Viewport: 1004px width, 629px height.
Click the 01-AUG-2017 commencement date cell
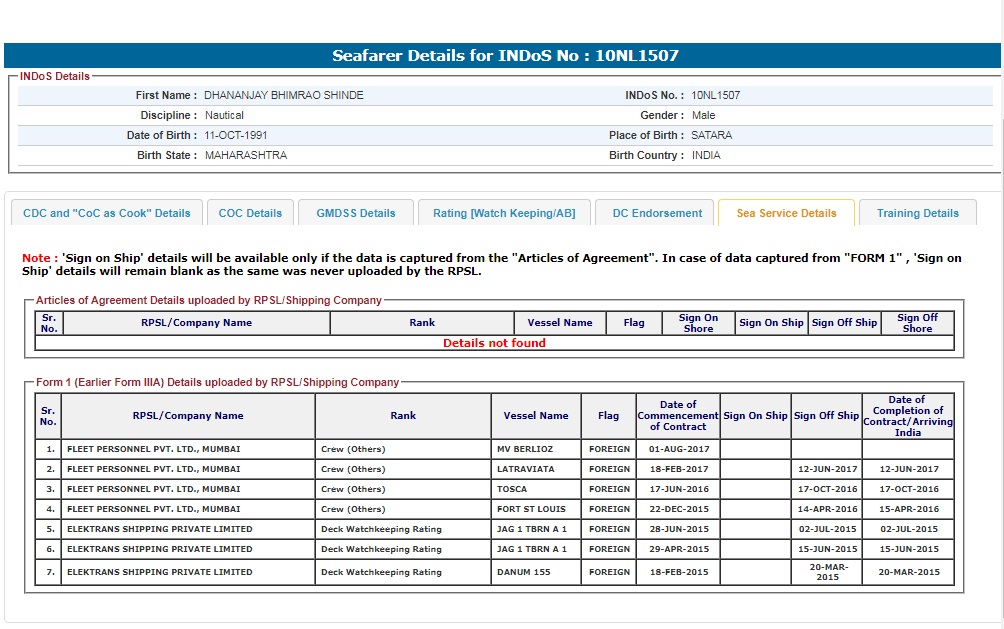click(x=678, y=449)
